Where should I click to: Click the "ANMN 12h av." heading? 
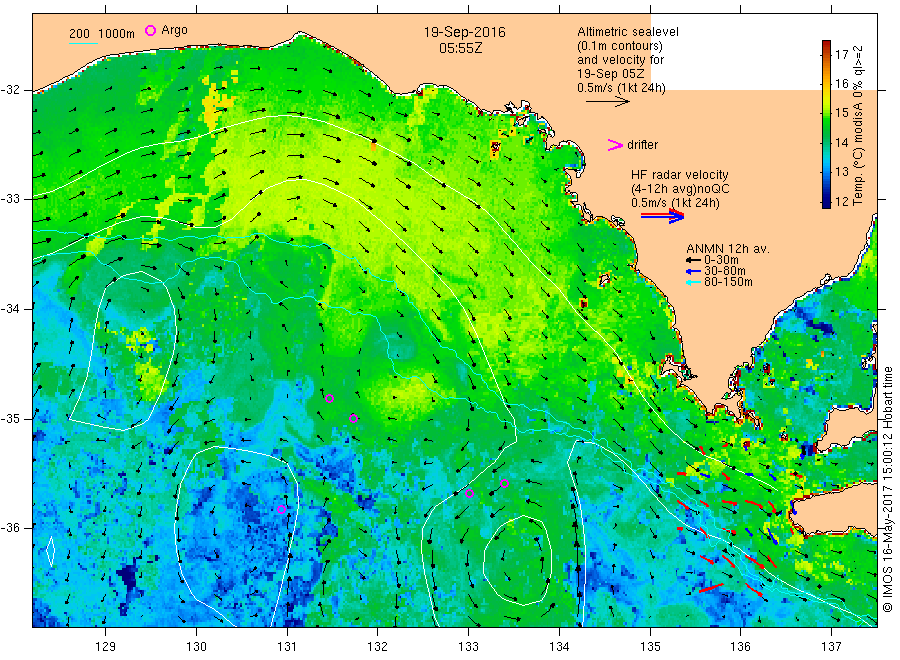pos(728,249)
